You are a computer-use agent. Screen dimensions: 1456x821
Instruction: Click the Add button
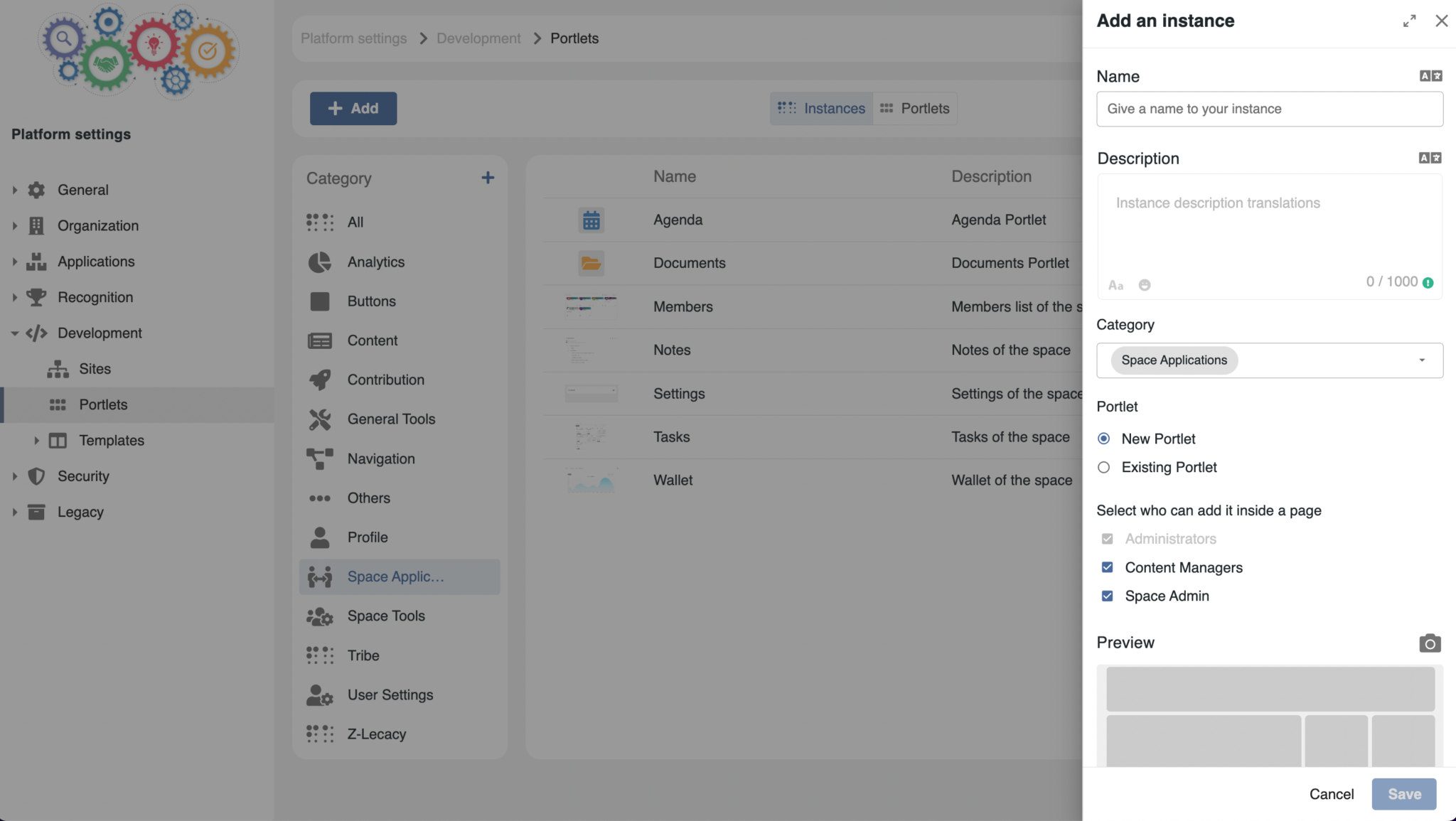tap(353, 108)
